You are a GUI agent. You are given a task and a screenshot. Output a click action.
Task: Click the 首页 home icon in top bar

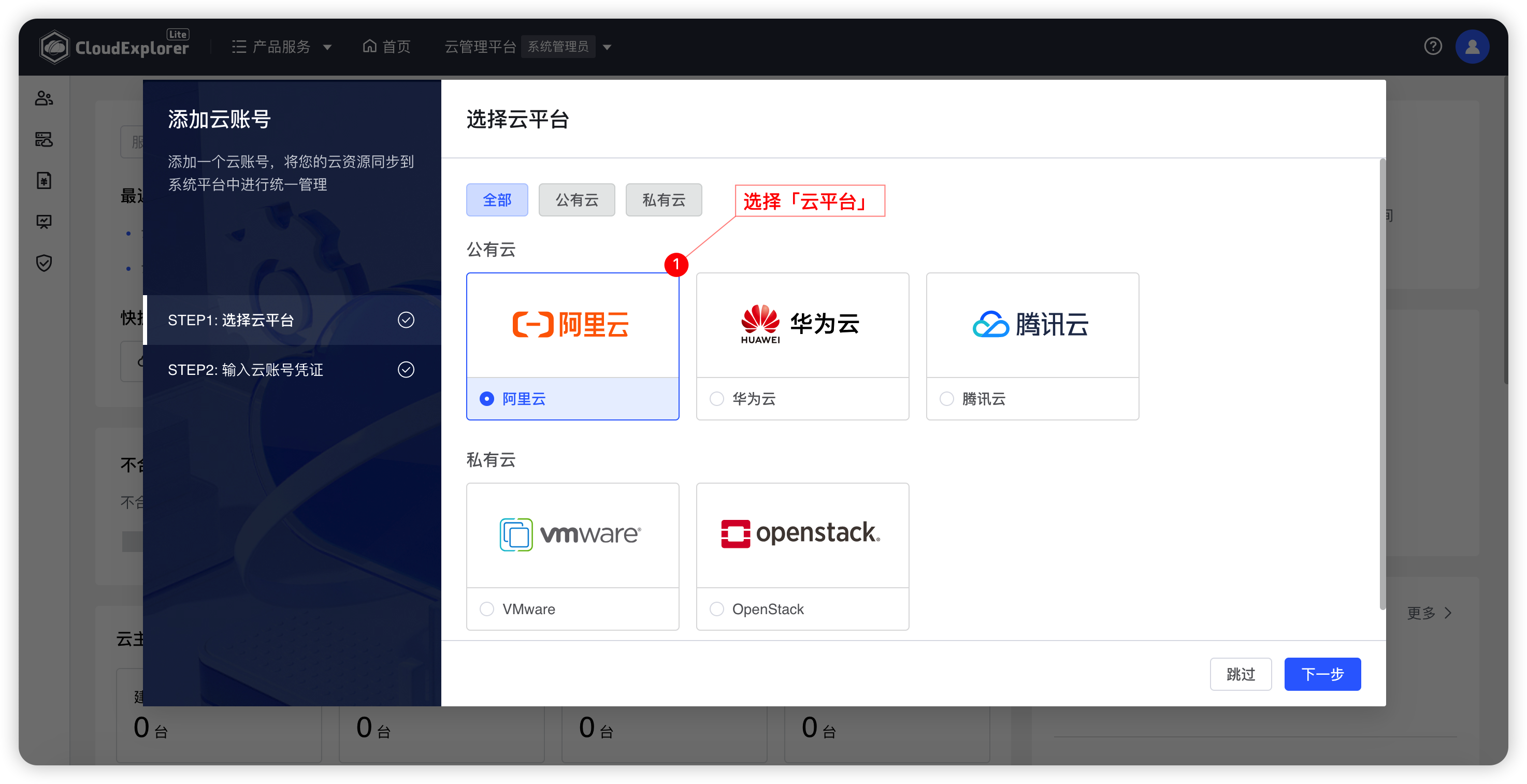pyautogui.click(x=369, y=46)
